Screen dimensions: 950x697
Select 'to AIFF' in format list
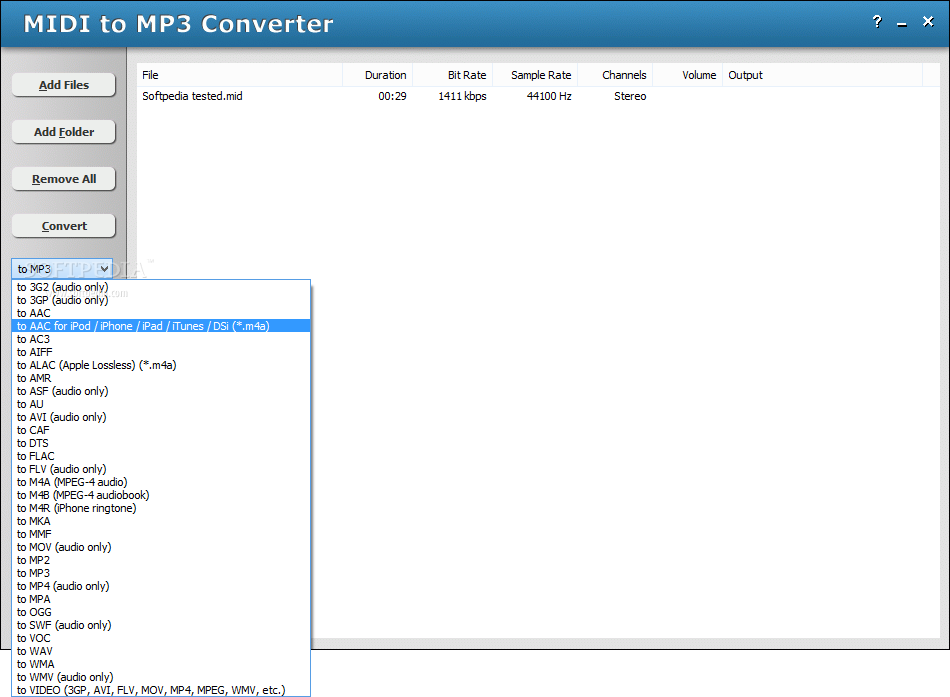click(x=161, y=352)
